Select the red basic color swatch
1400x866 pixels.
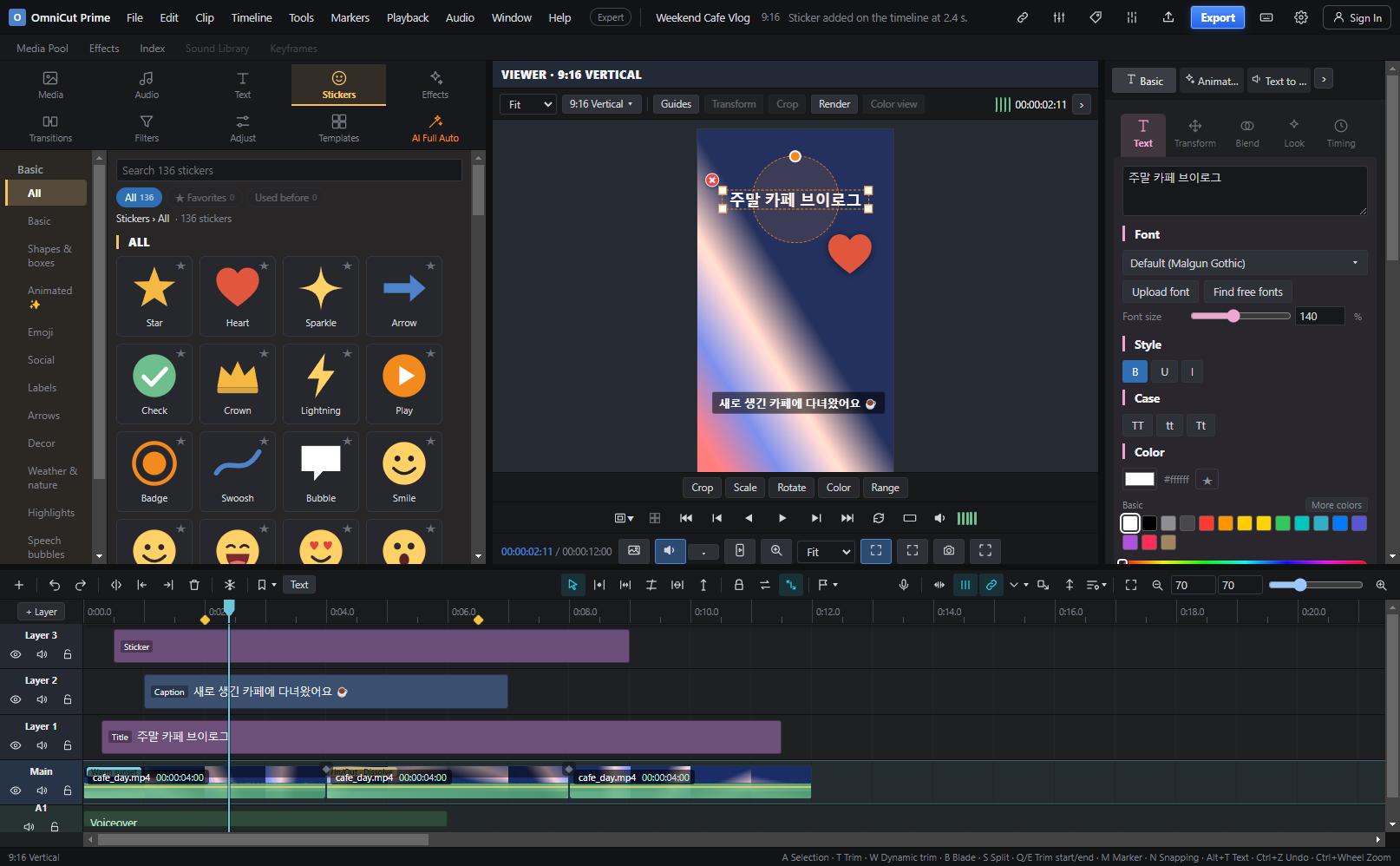[1207, 523]
